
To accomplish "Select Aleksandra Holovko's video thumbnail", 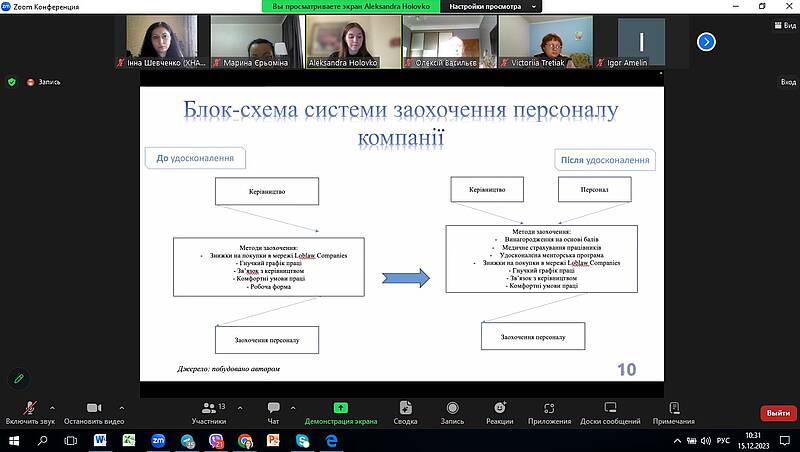I will click(351, 42).
